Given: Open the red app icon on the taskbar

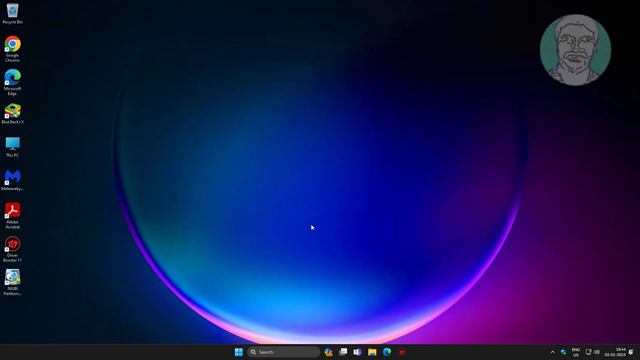Looking at the screenshot, I should click(x=402, y=352).
